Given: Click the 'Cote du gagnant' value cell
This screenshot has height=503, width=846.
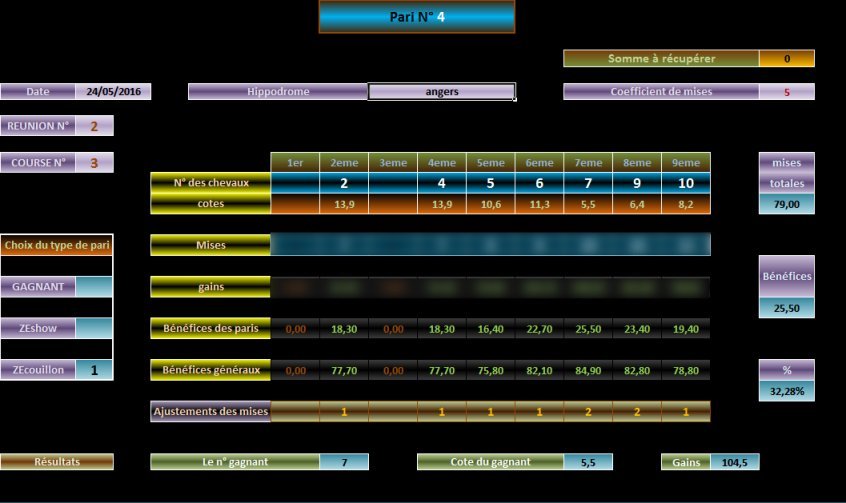Looking at the screenshot, I should point(588,462).
